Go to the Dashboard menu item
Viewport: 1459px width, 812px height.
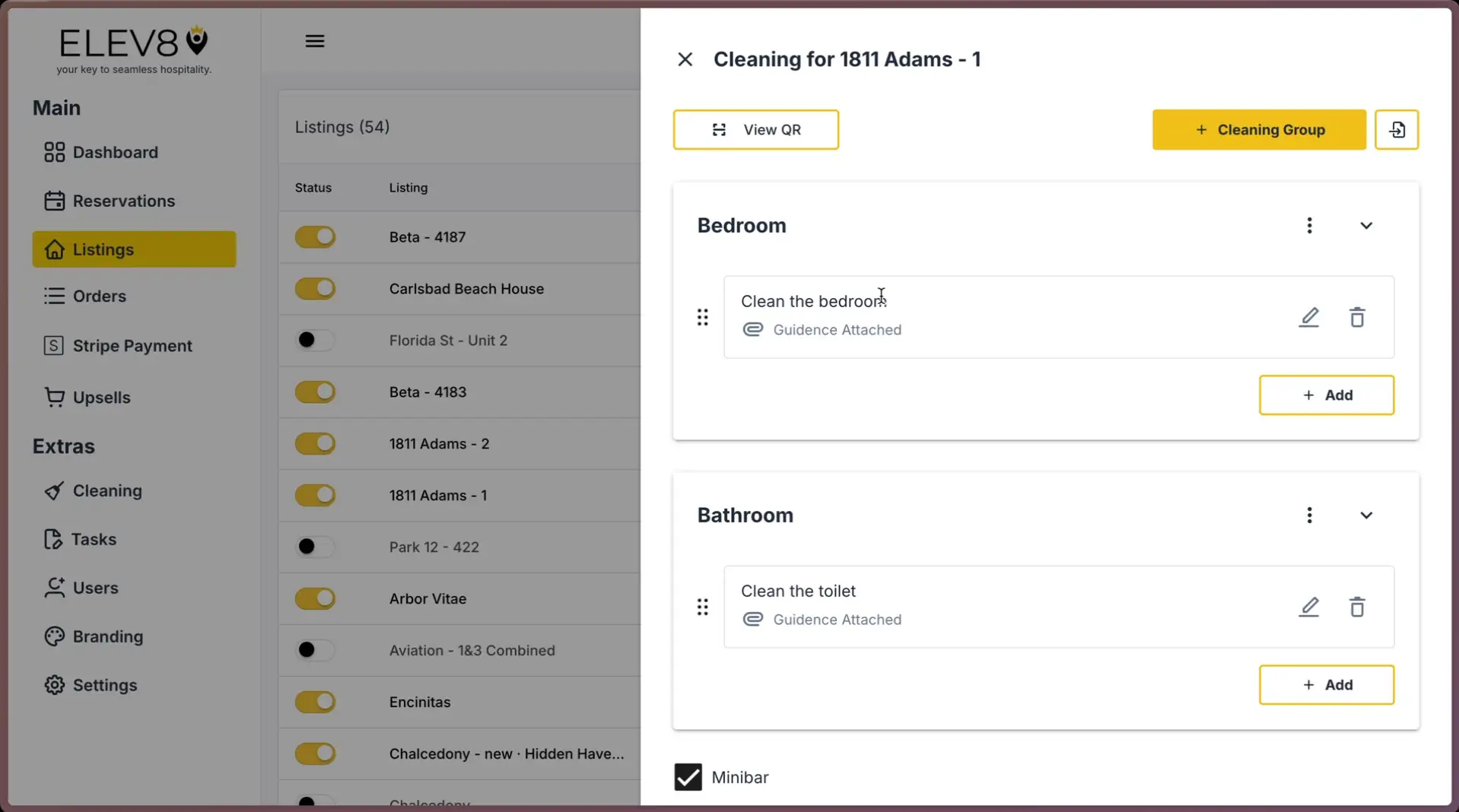(115, 152)
